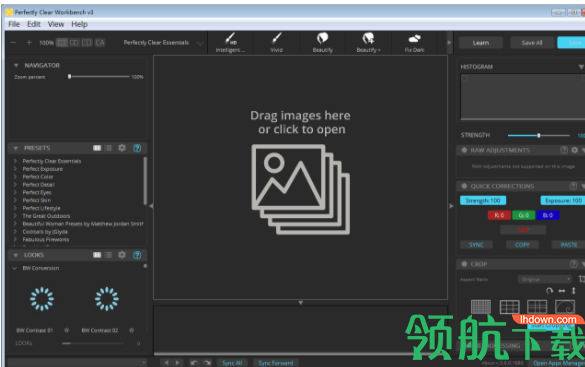Apply the Vivid preset brush
The image size is (585, 367).
click(x=276, y=43)
